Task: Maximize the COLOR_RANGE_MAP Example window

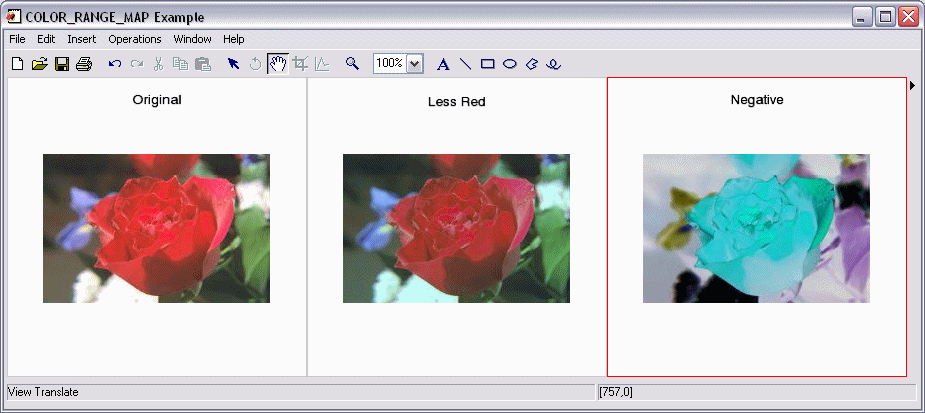Action: tap(885, 17)
